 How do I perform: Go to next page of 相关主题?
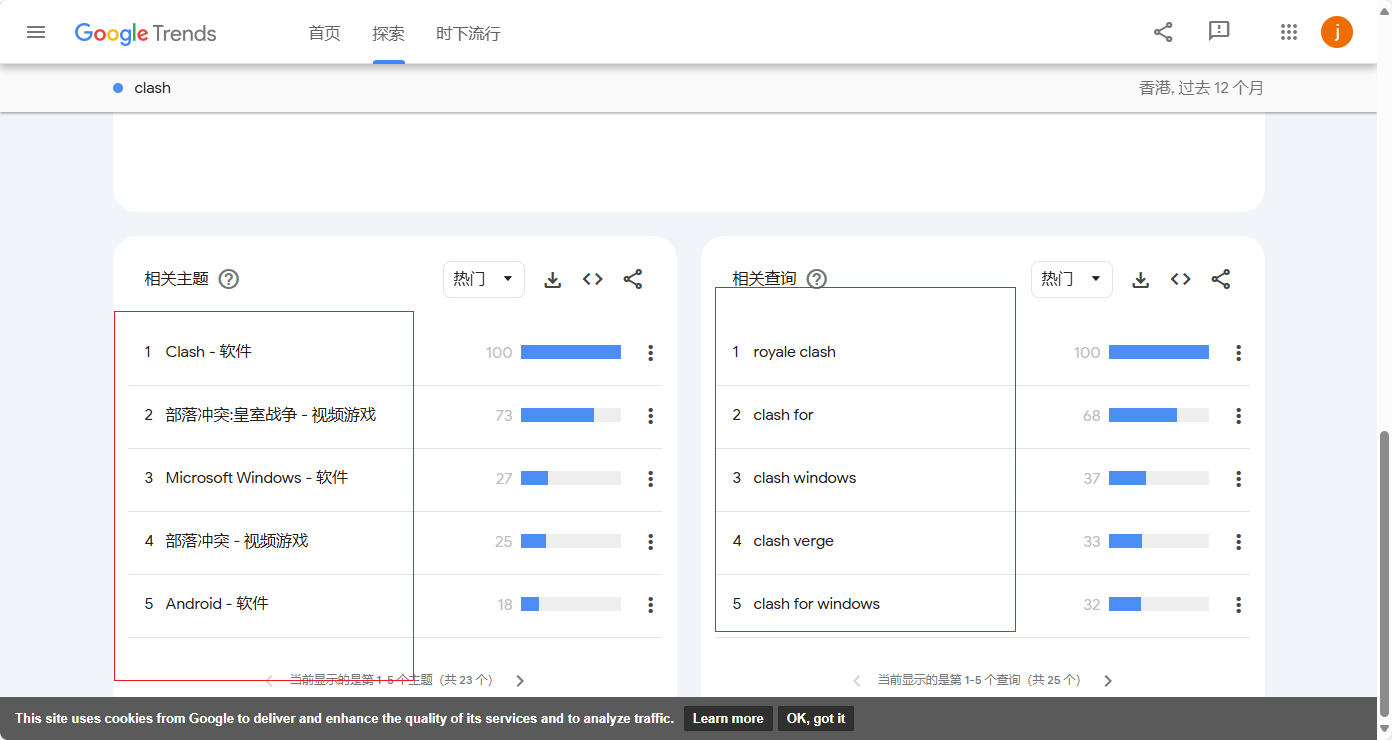520,681
